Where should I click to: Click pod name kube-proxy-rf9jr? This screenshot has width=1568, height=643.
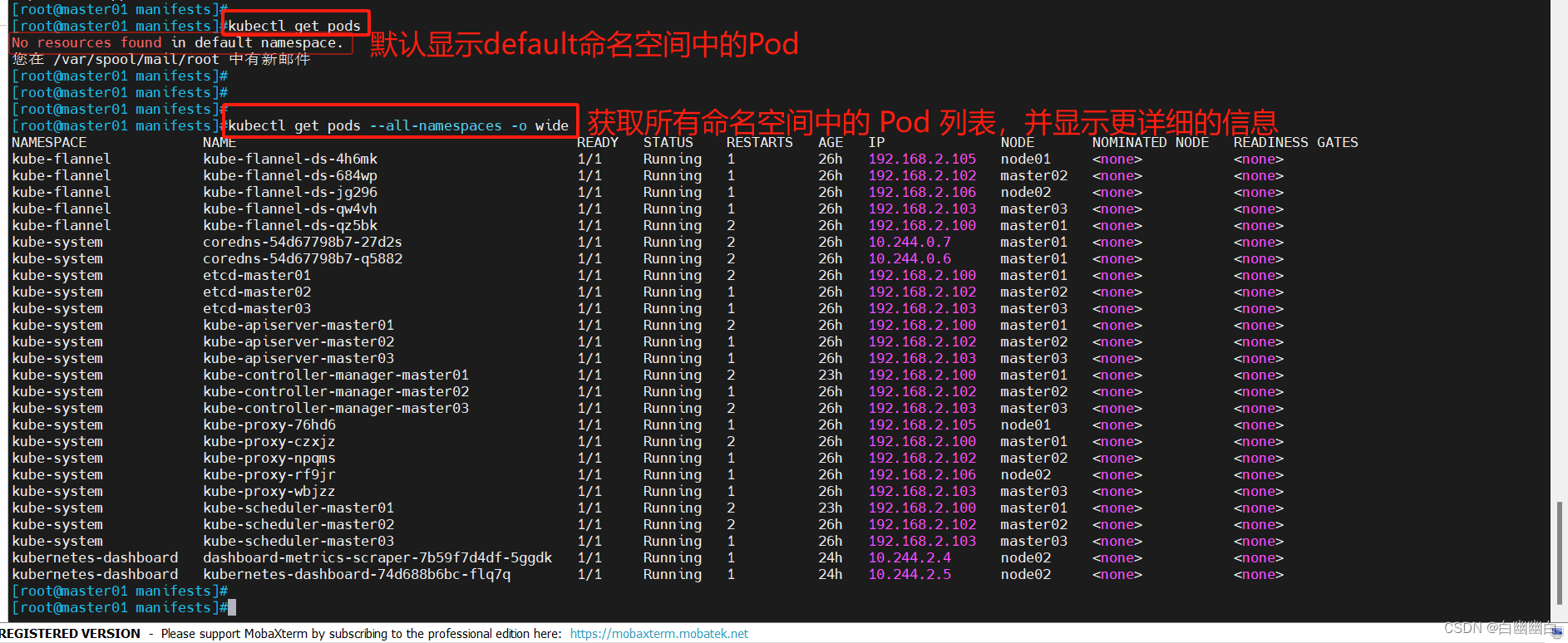269,474
